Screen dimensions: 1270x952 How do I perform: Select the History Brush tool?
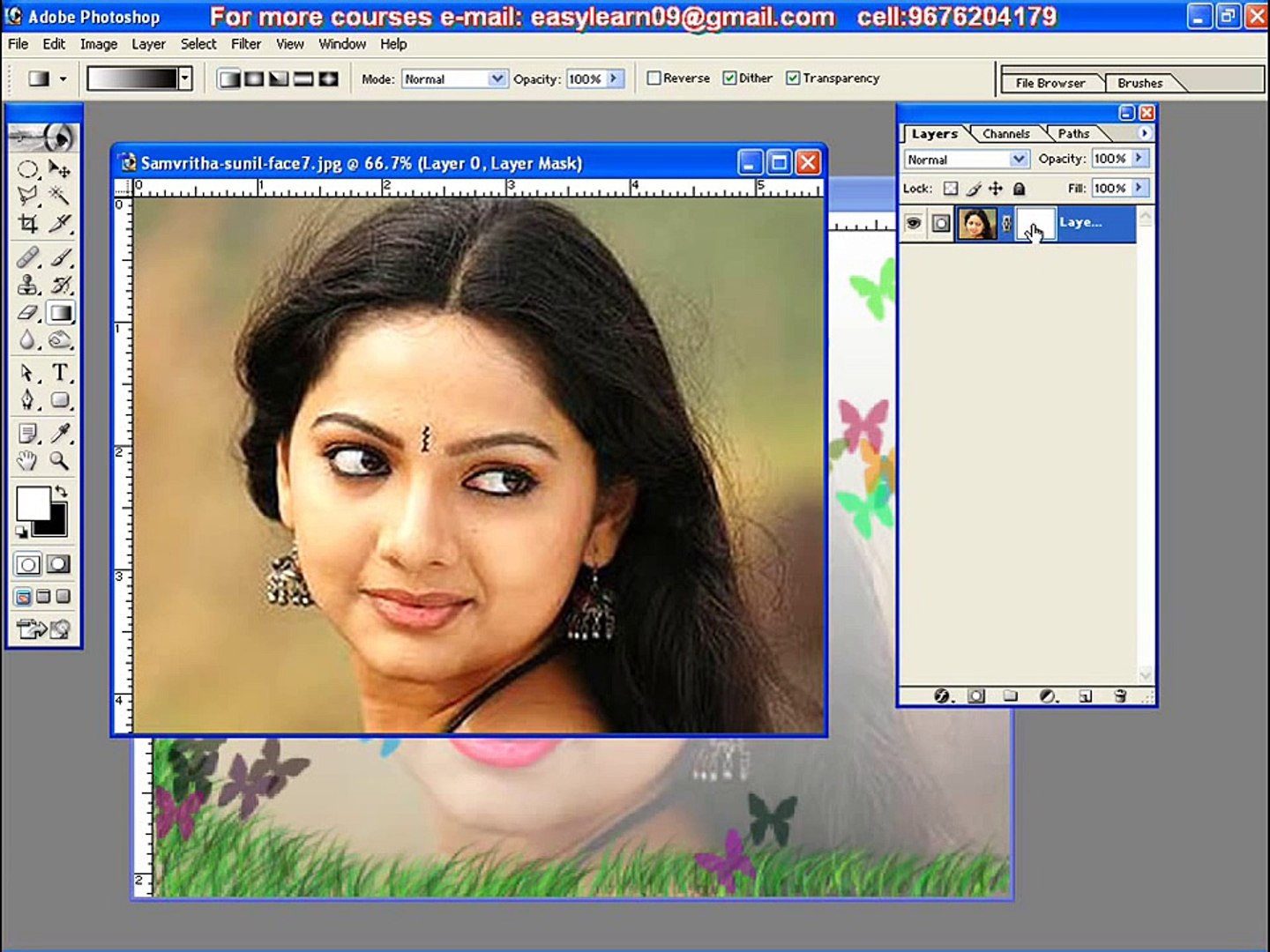point(60,285)
